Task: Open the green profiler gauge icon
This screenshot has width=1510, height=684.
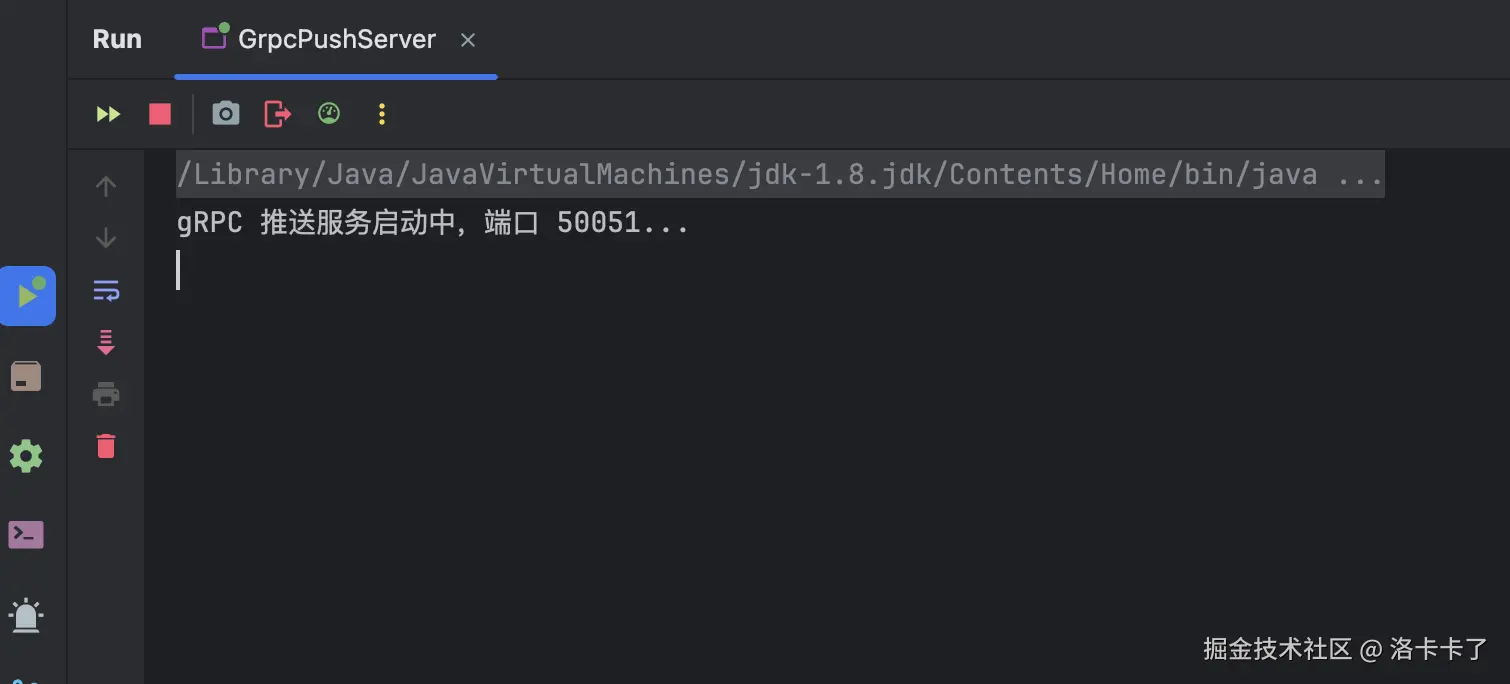Action: (329, 114)
